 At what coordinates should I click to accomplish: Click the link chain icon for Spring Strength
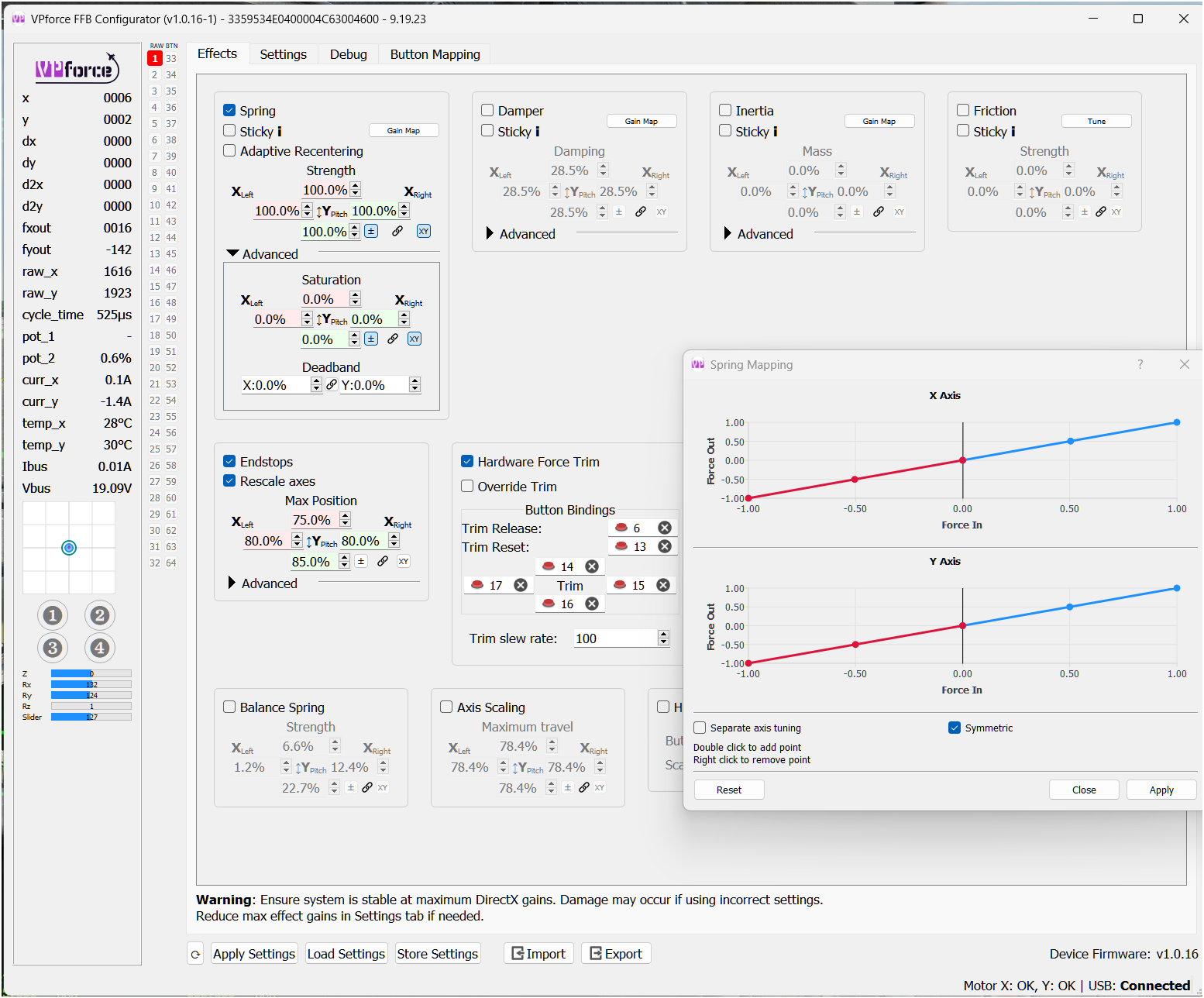click(397, 231)
